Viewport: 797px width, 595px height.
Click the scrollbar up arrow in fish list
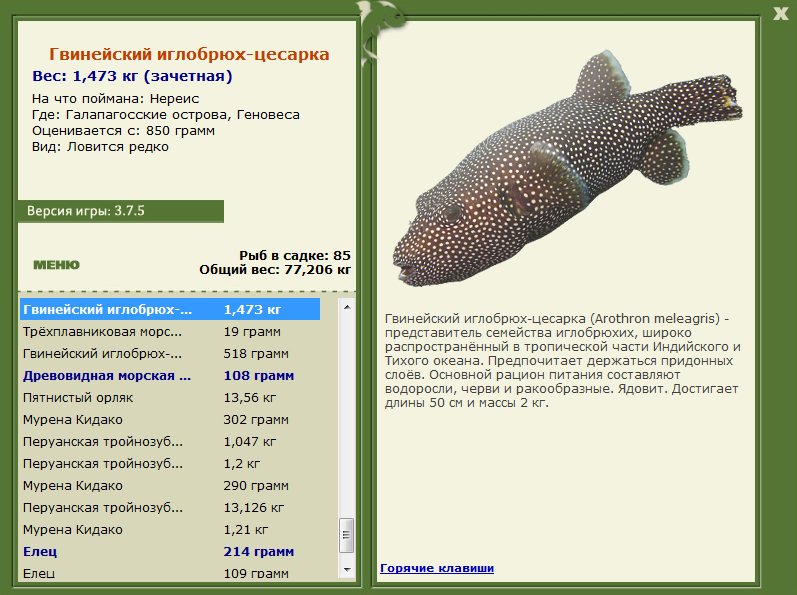coord(347,307)
